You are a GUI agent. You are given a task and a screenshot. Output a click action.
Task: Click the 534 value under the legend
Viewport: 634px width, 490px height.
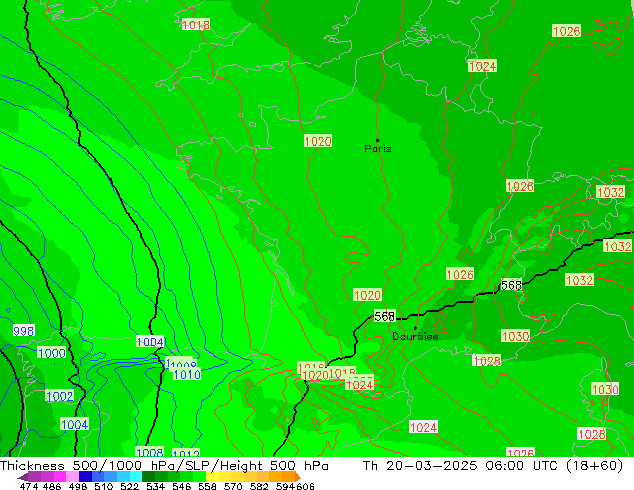[155, 486]
